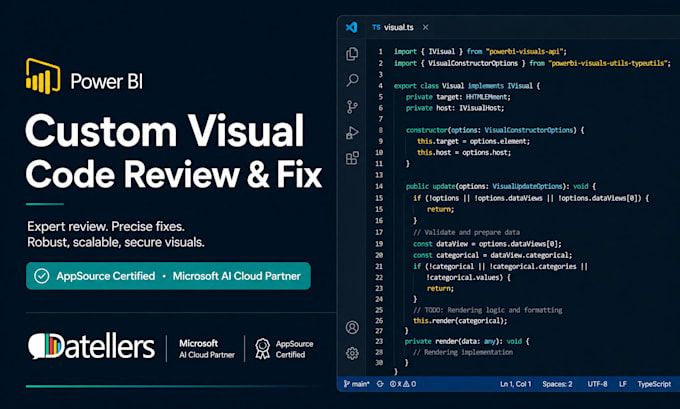Image resolution: width=680 pixels, height=409 pixels.
Task: Click the checkmark icon in teal badge
Action: coord(42,276)
